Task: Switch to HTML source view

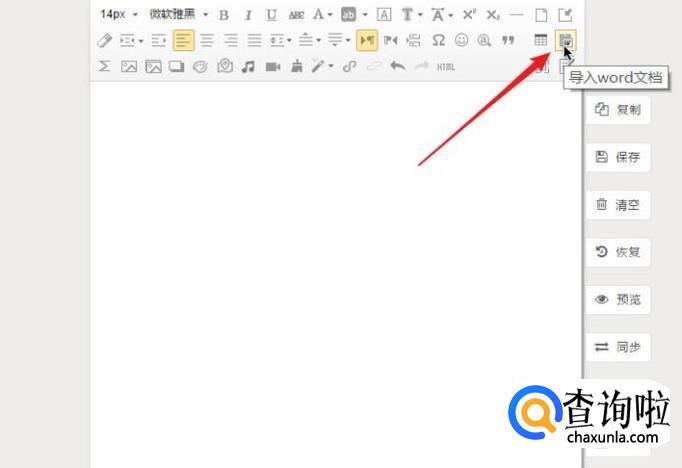Action: [x=445, y=66]
